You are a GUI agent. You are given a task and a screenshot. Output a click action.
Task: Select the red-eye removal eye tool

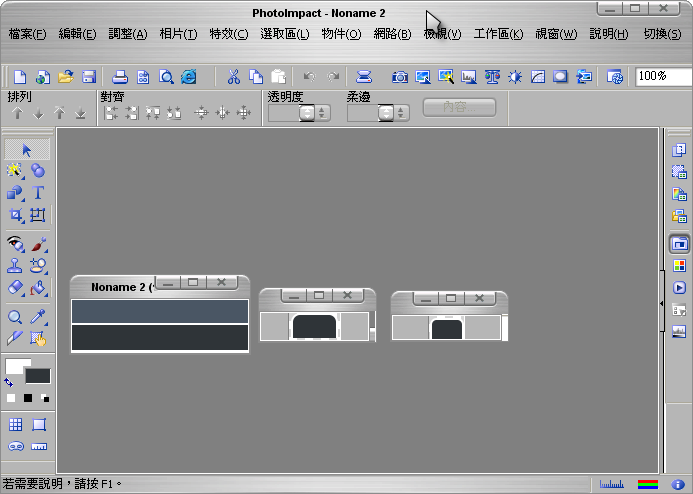[15, 244]
